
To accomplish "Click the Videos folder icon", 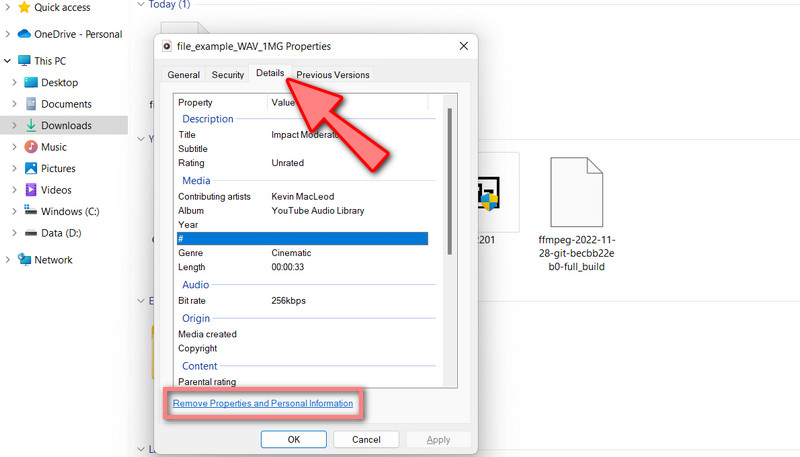I will (x=31, y=190).
